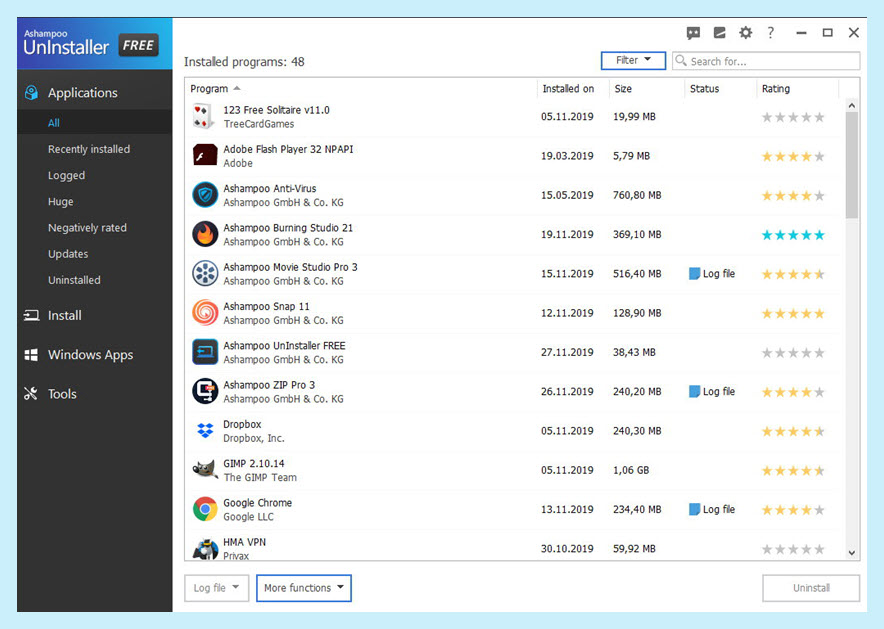Sort by the Size column header
The width and height of the screenshot is (884, 629).
(x=623, y=88)
